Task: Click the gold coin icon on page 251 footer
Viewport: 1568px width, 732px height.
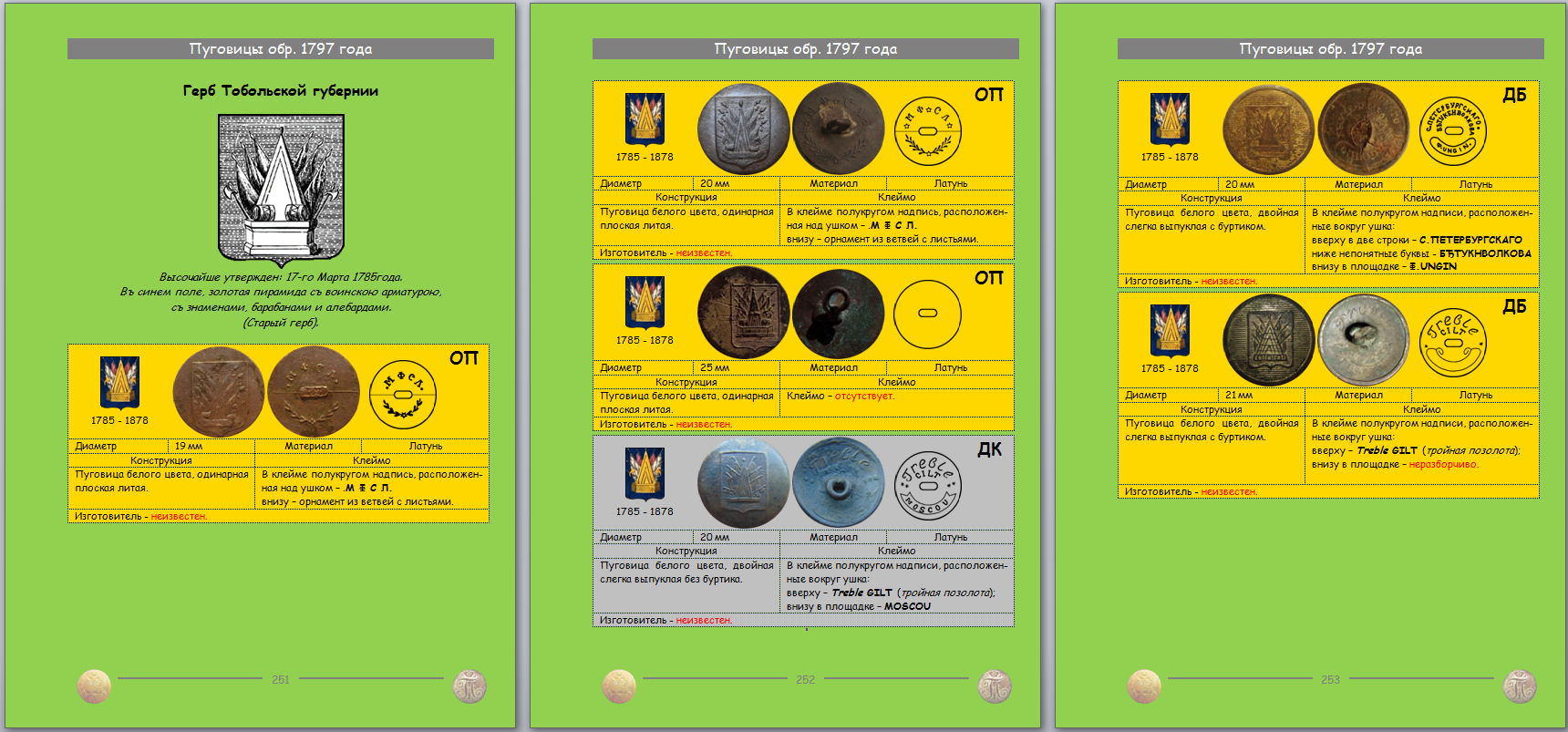Action: 94,686
